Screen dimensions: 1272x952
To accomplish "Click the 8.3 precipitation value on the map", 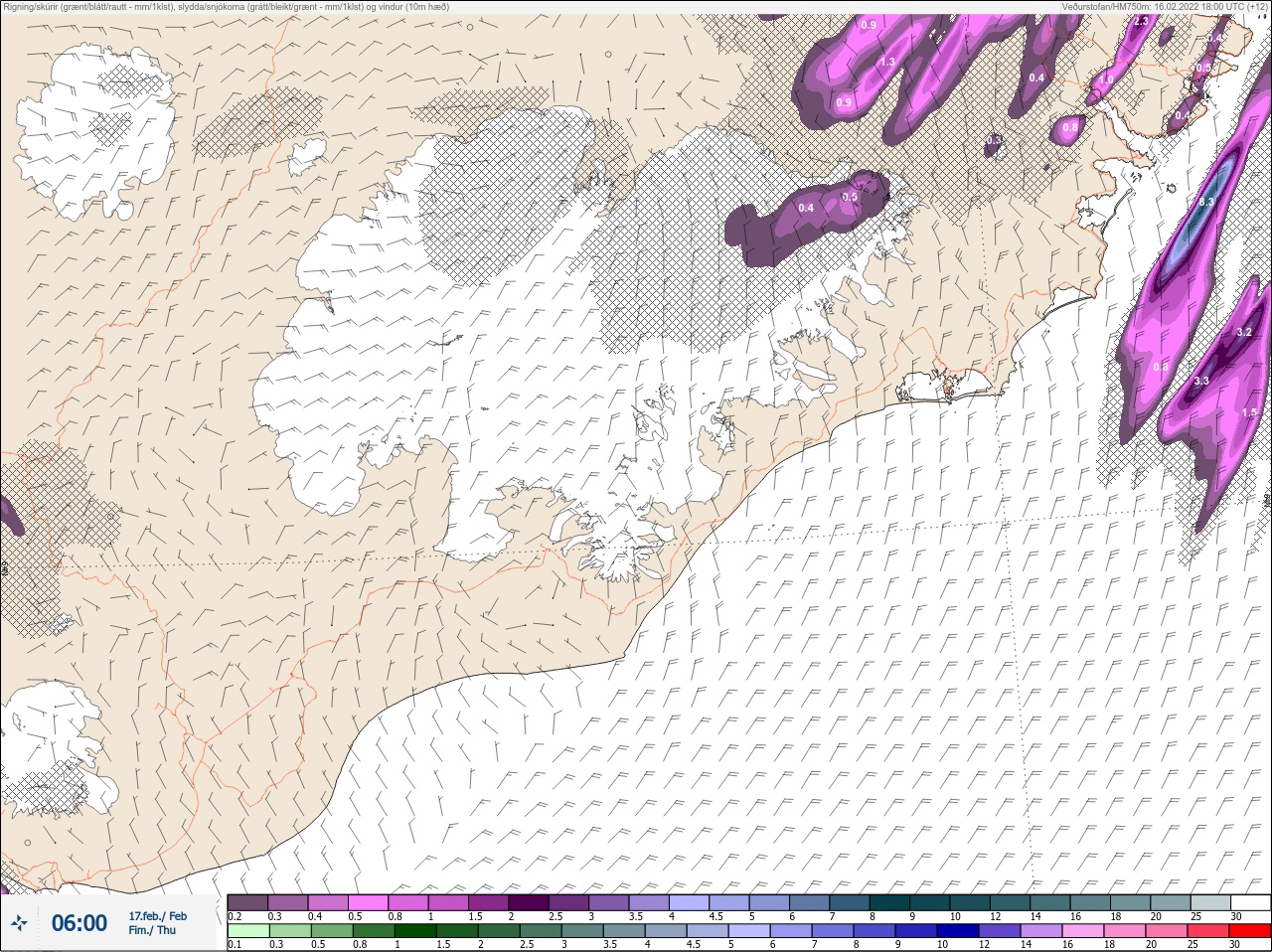I will (1206, 202).
